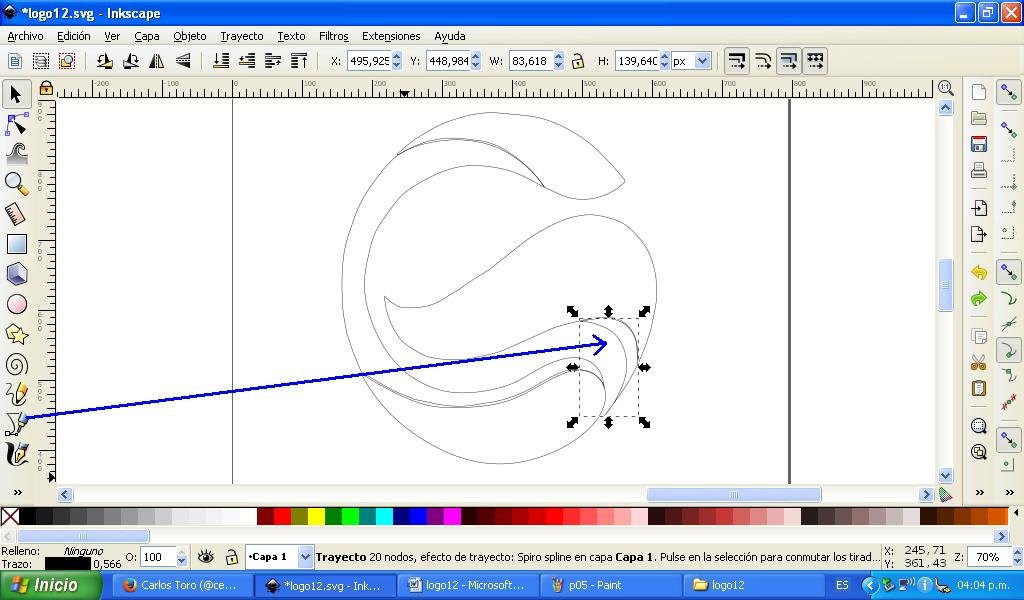Image resolution: width=1024 pixels, height=600 pixels.
Task: Switch to logo12 Microsoft taskbar window
Action: pyautogui.click(x=466, y=585)
